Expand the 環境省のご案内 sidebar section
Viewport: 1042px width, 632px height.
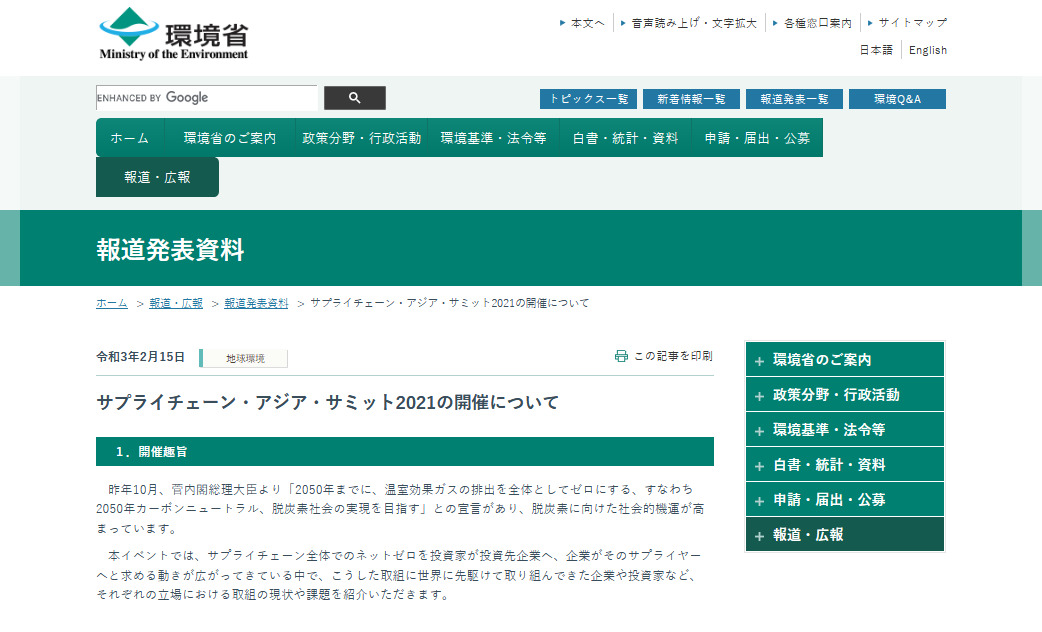(844, 360)
